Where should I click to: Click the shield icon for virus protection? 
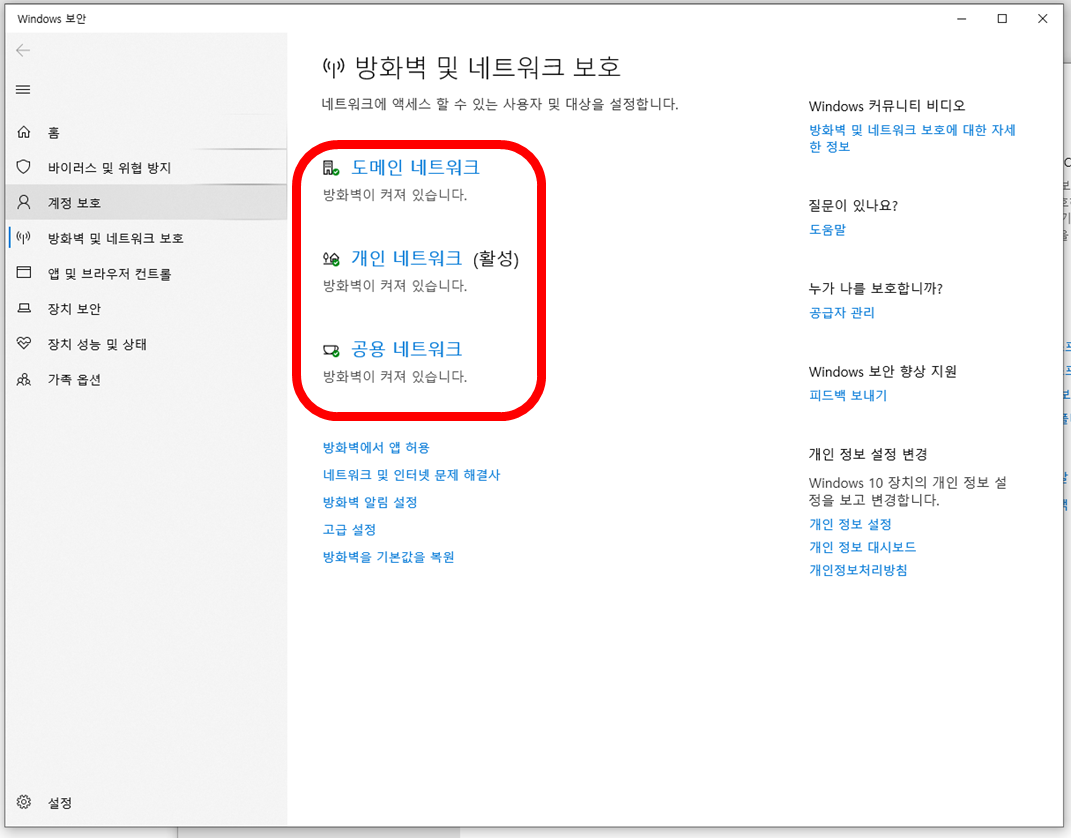pyautogui.click(x=24, y=167)
